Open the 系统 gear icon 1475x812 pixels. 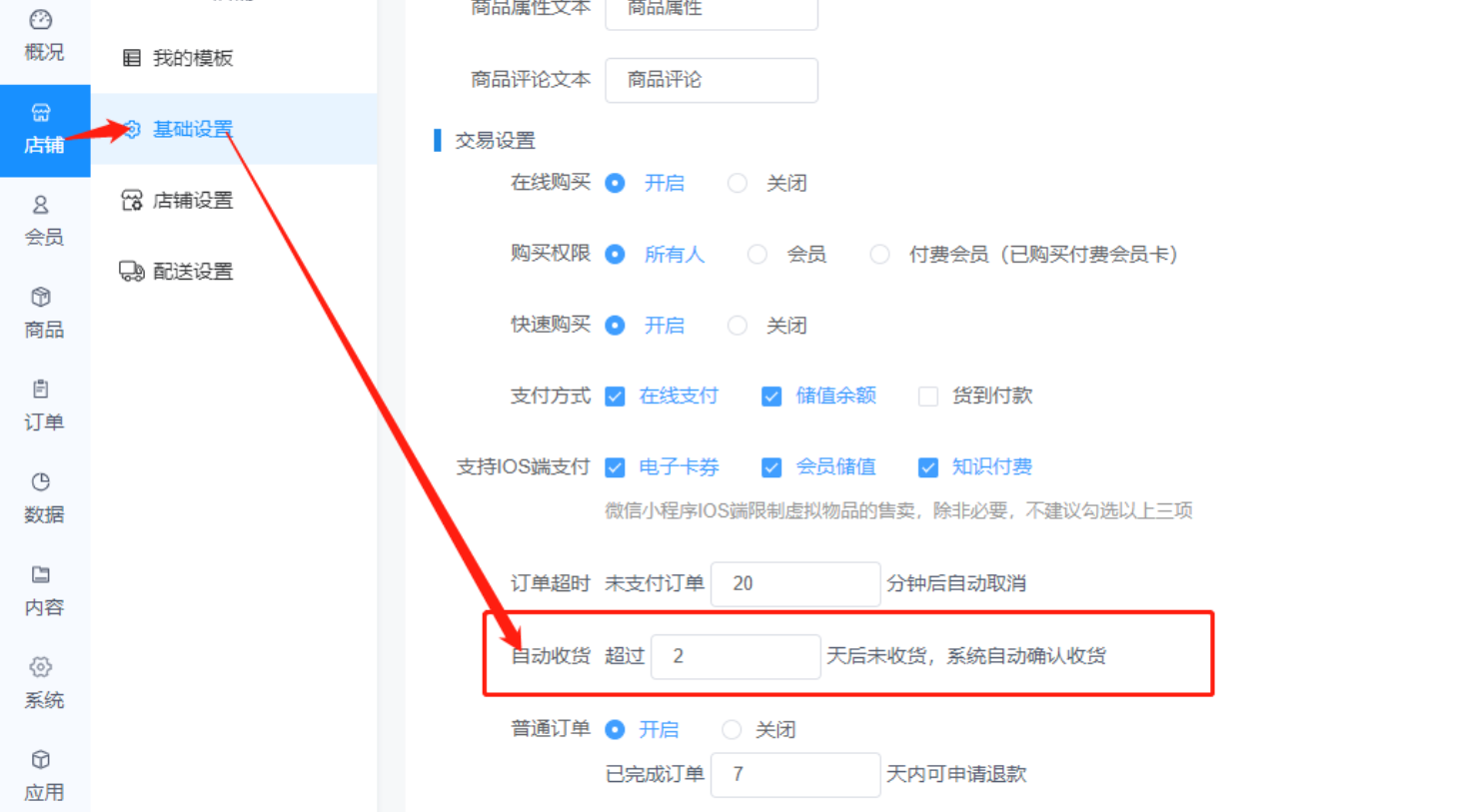tap(41, 667)
